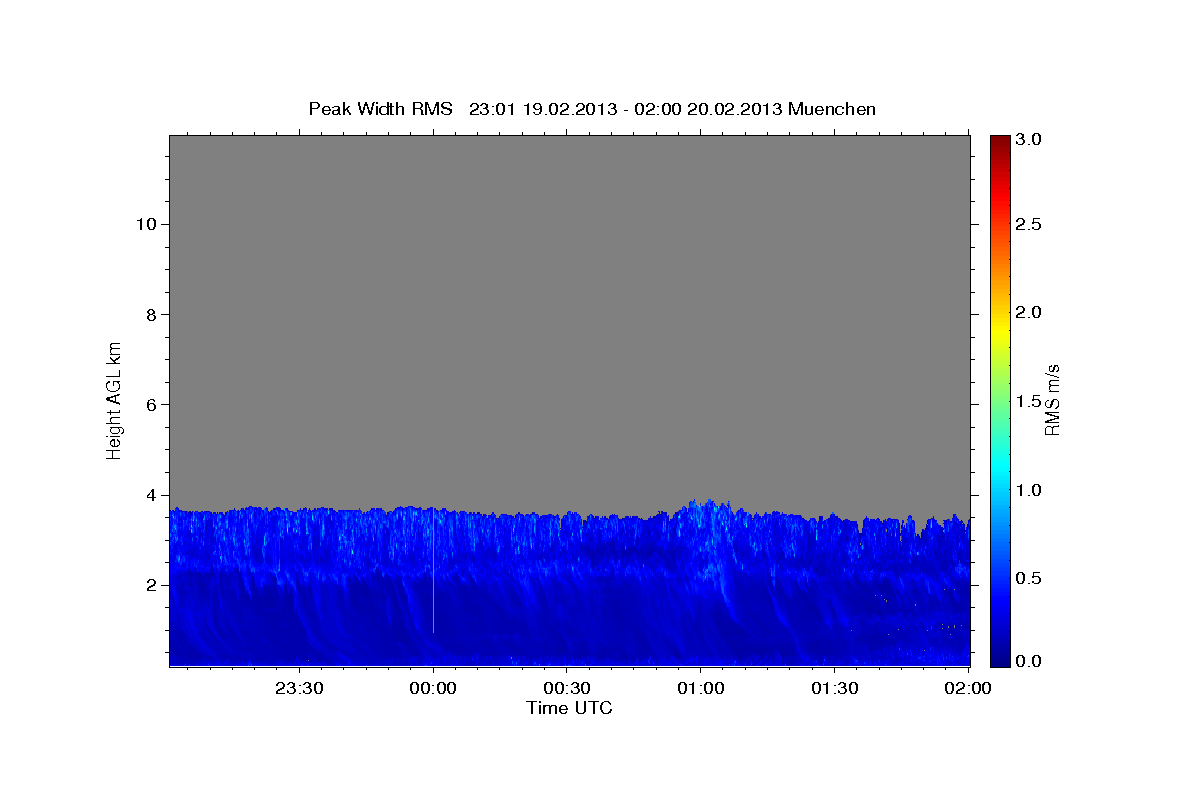
Task: Click the 'Muenchen' location in title
Action: (x=832, y=109)
